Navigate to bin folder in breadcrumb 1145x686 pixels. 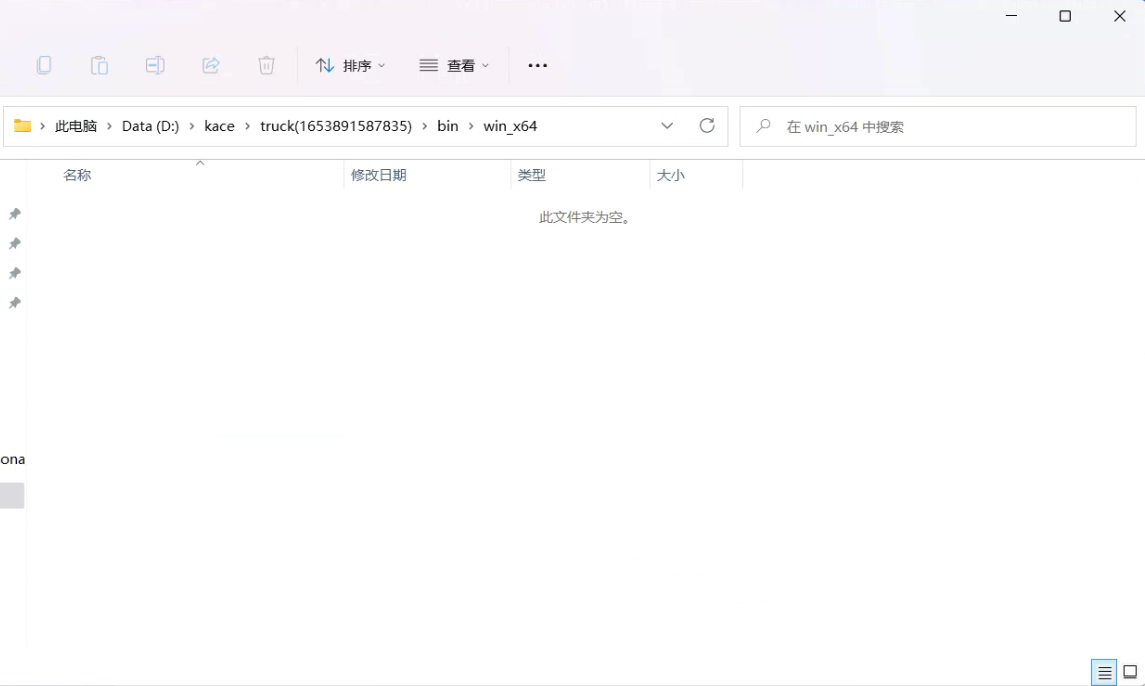pos(448,126)
